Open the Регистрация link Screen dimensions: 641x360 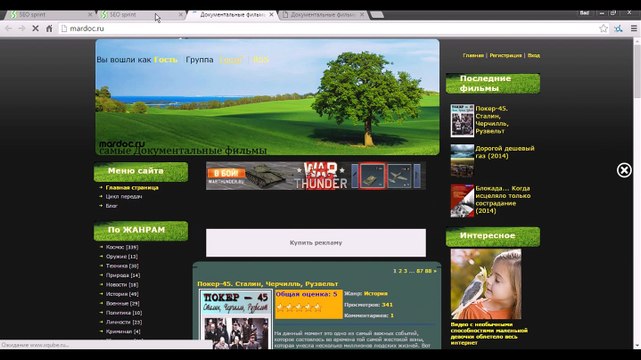[x=505, y=55]
